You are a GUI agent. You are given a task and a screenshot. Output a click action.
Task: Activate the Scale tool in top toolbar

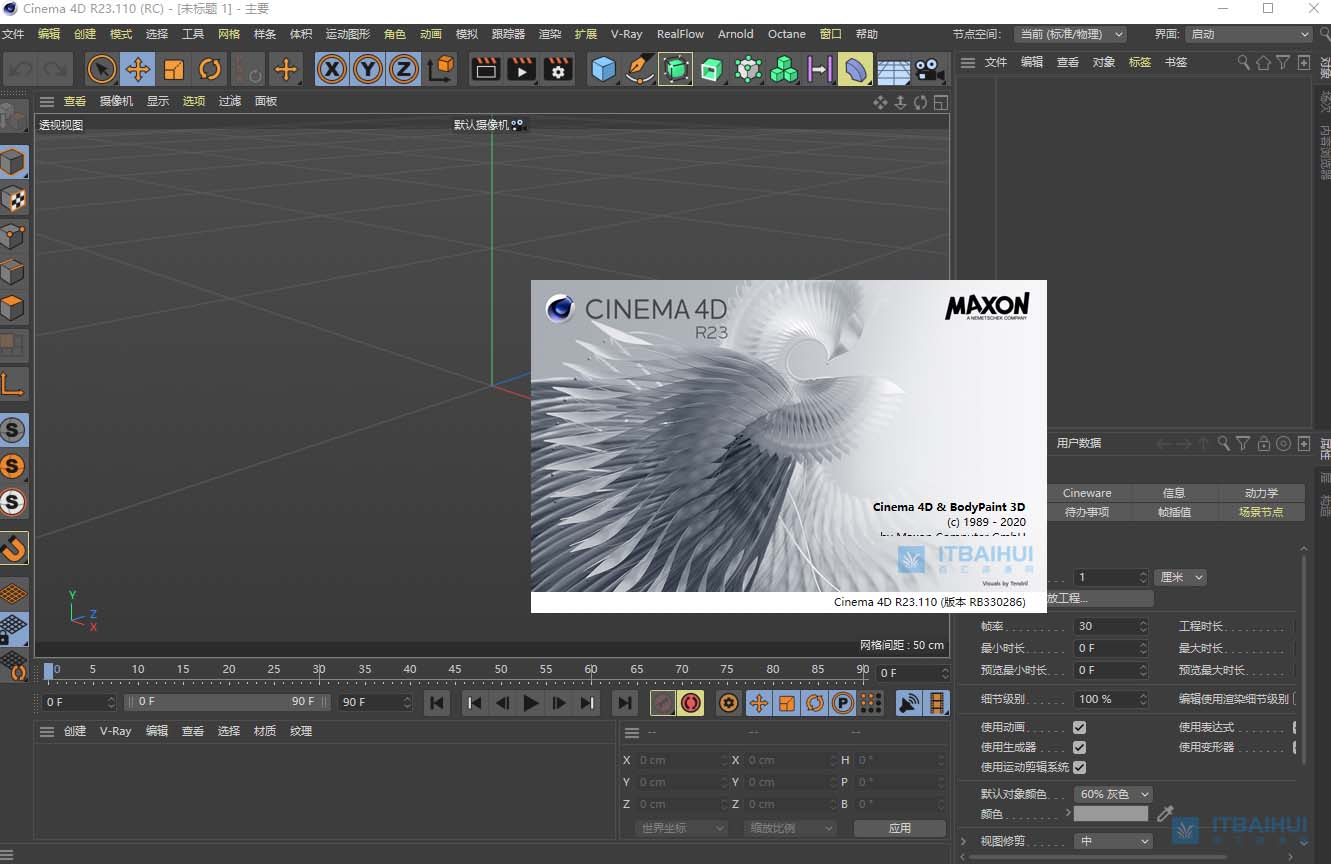pos(174,70)
